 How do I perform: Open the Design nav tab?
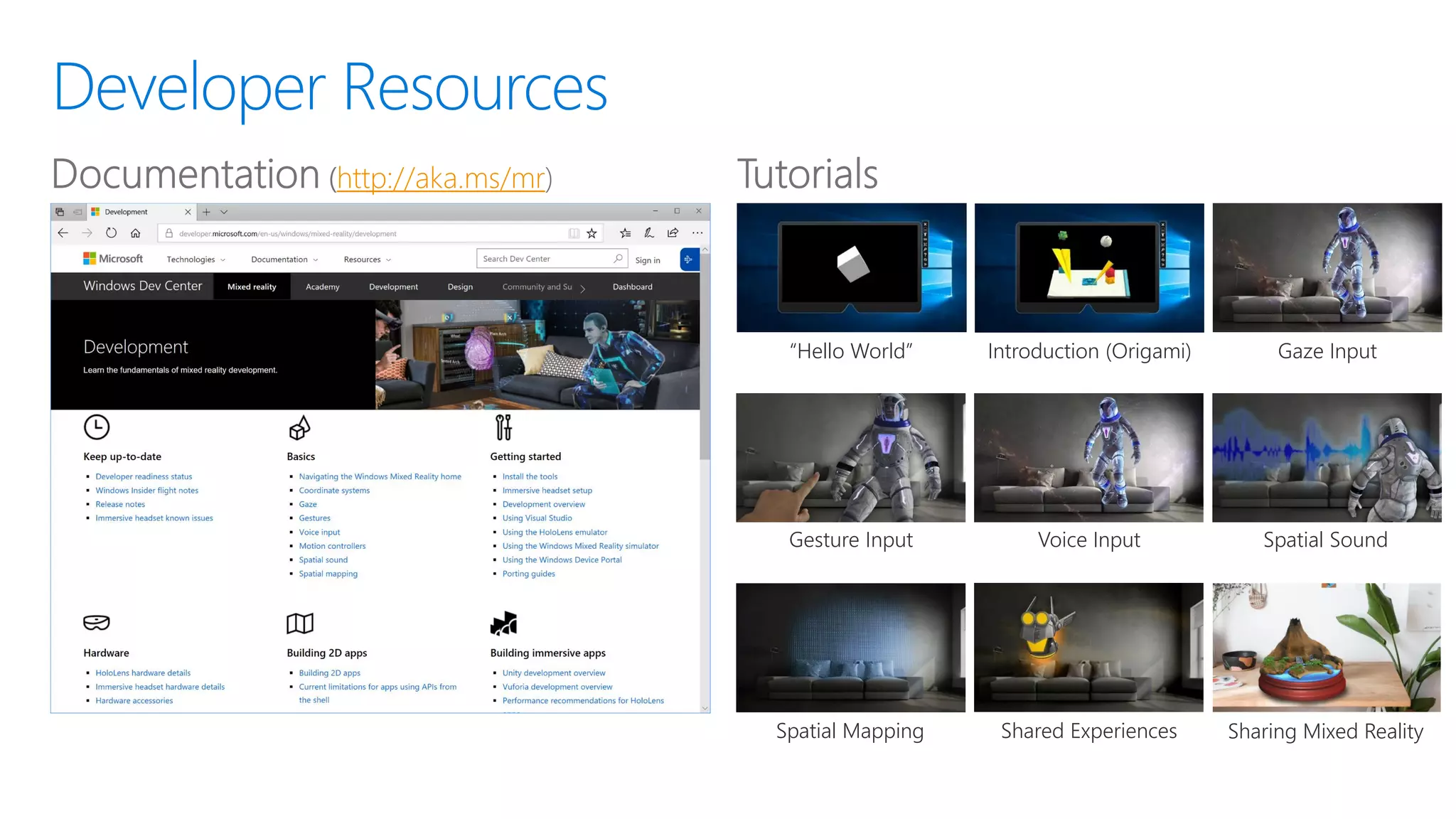[460, 287]
